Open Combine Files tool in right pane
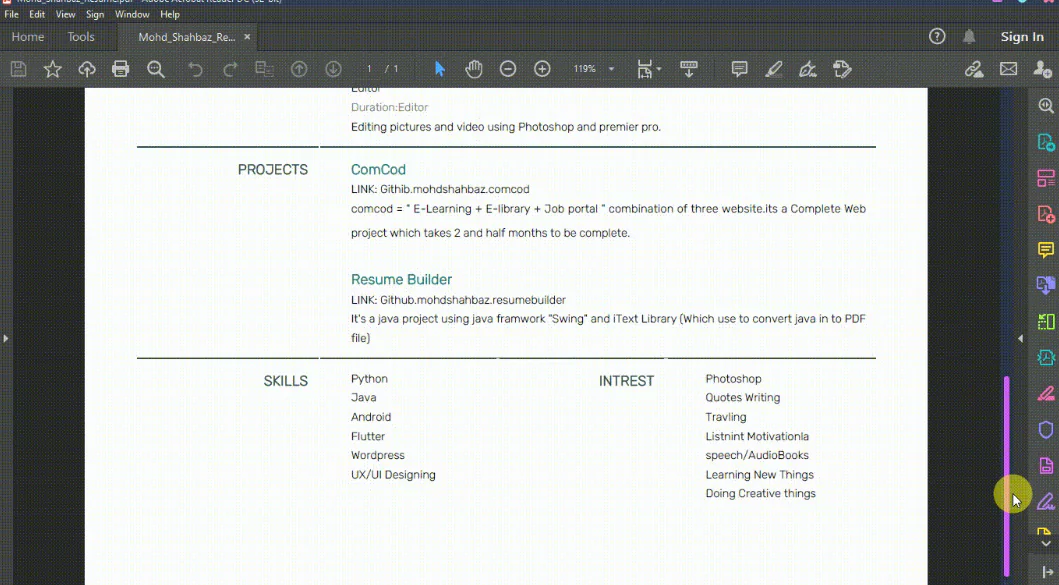The width and height of the screenshot is (1059, 585). tap(1045, 286)
